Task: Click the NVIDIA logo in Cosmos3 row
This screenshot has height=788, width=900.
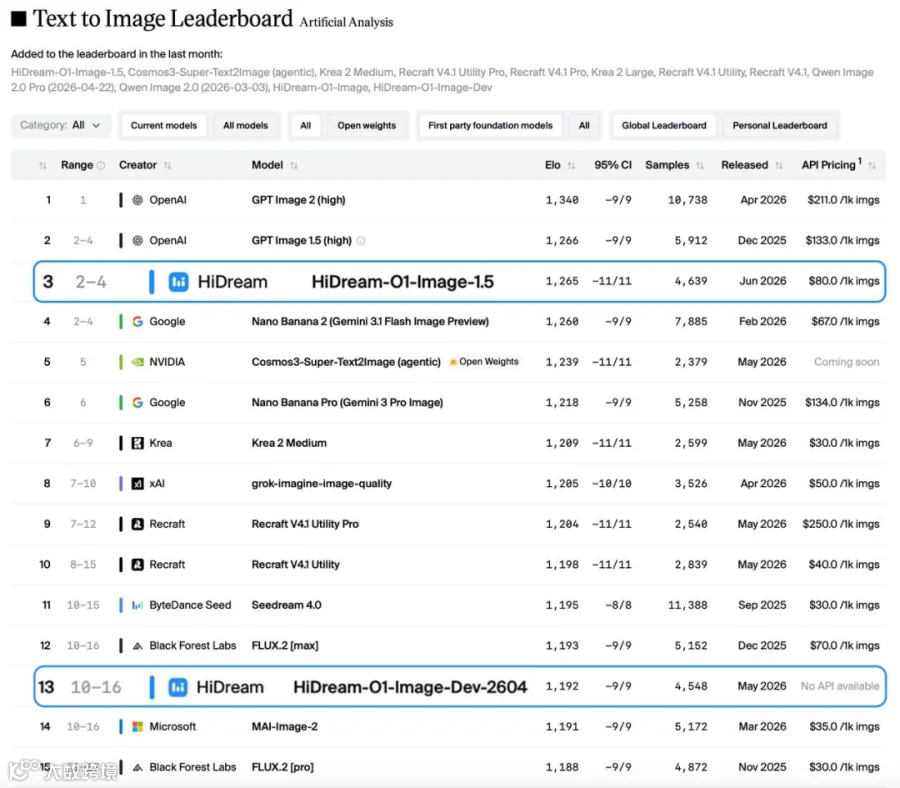Action: 138,362
